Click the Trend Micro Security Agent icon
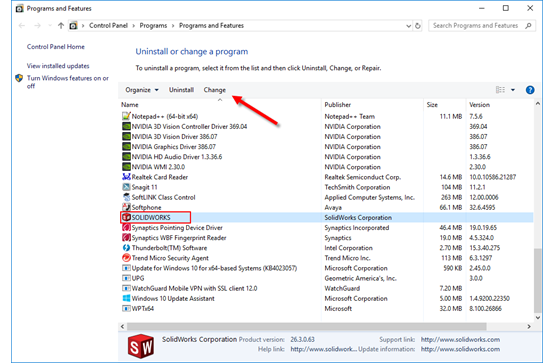 coord(126,258)
